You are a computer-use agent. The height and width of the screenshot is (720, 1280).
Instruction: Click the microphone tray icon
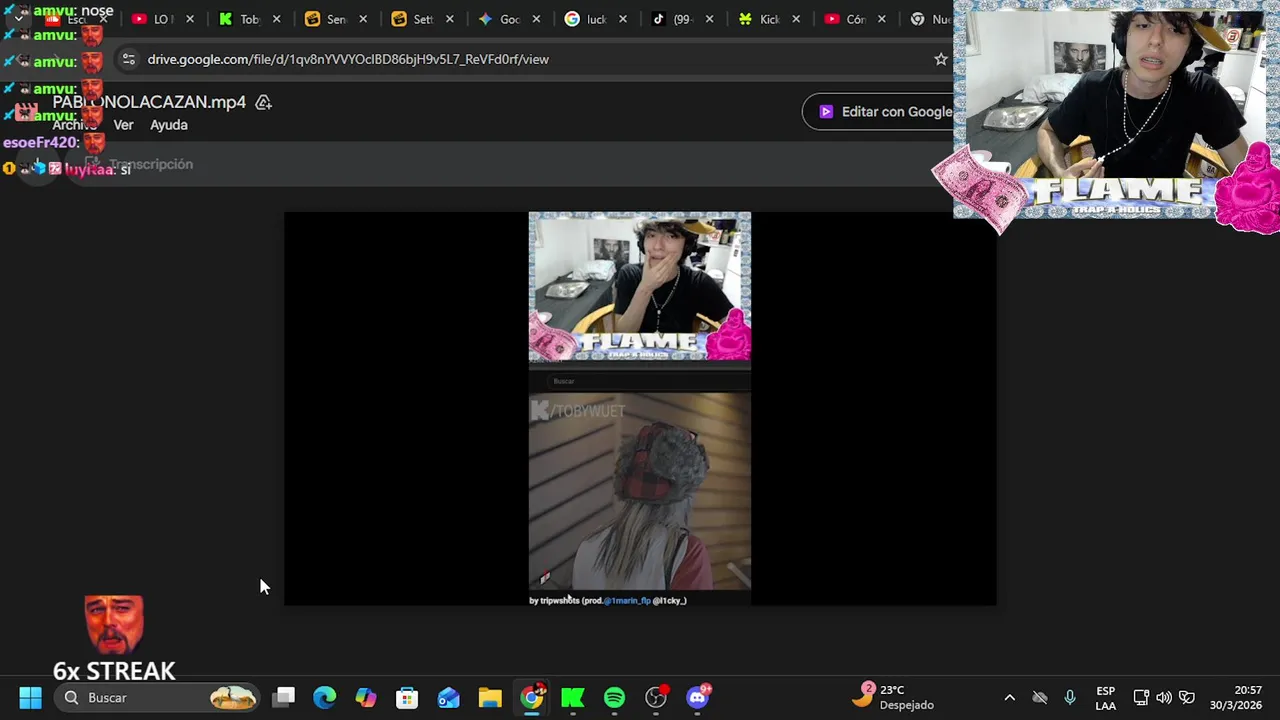1070,697
